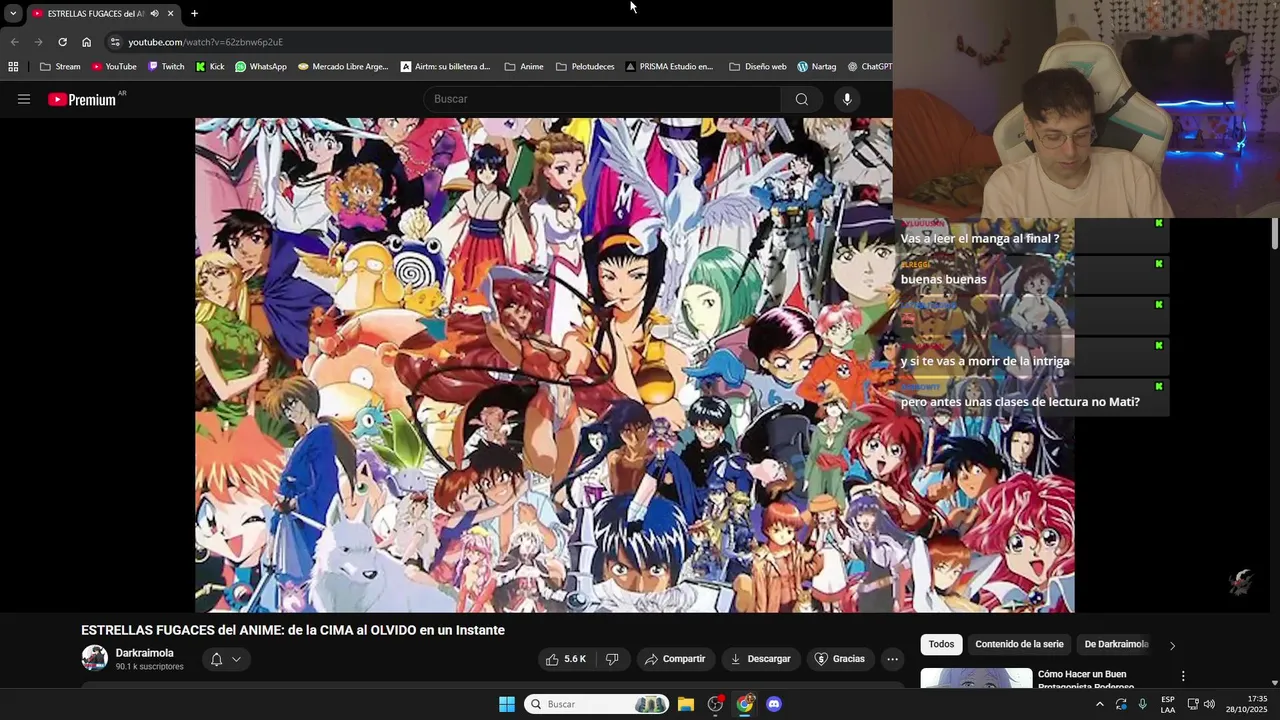Screen dimensions: 1280x720
Task: View site information icon in address bar
Action: tap(115, 42)
